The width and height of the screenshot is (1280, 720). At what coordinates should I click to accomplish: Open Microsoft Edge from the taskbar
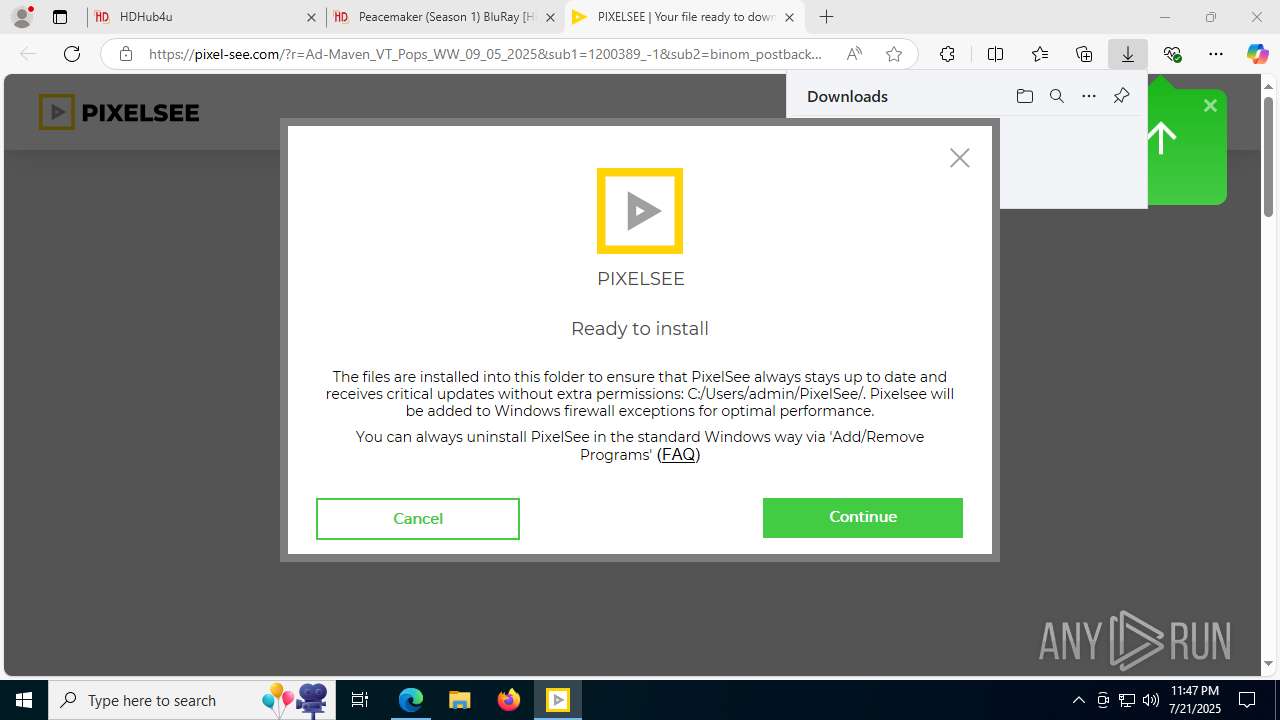[411, 700]
